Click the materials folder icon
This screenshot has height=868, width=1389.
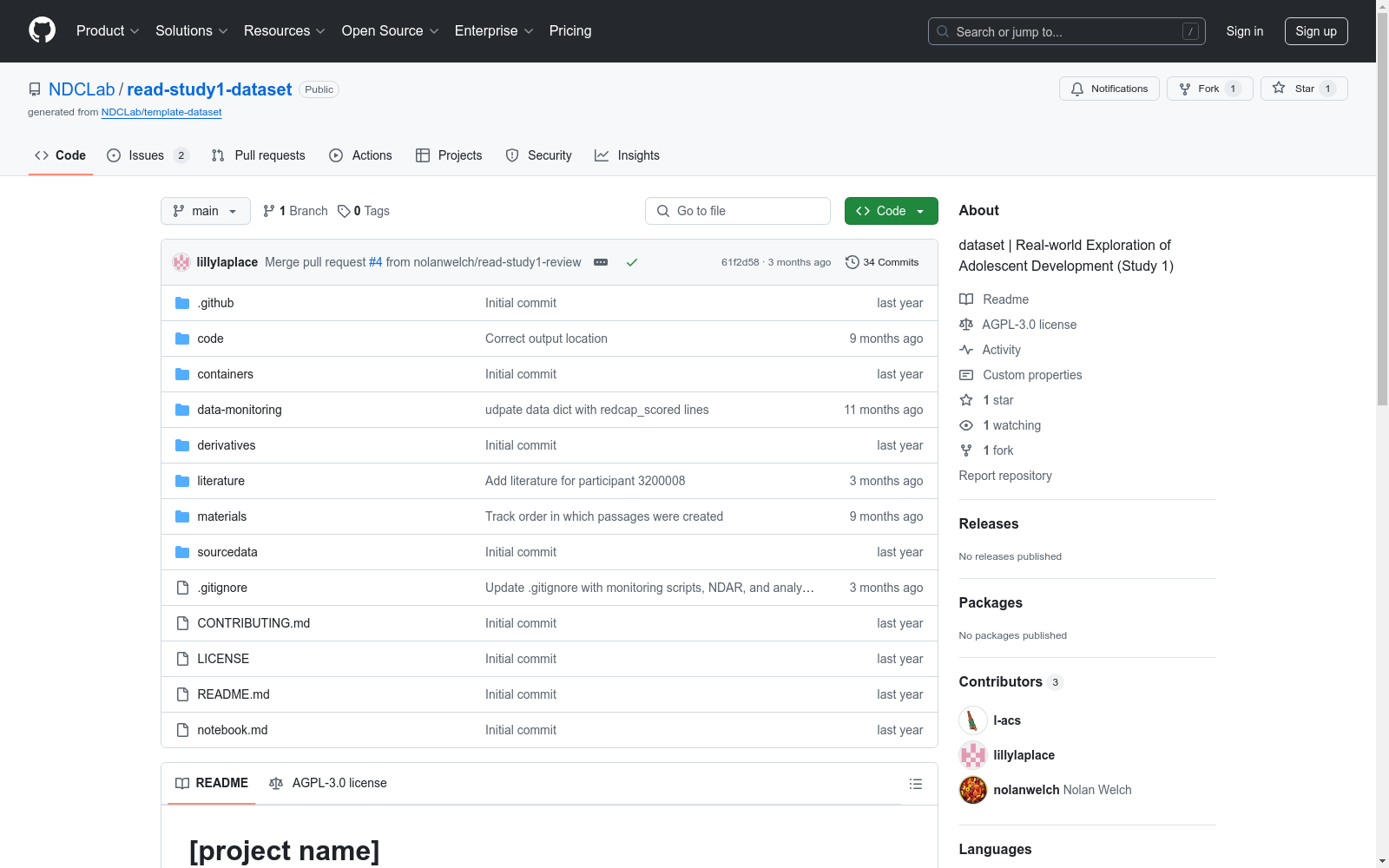point(182,516)
